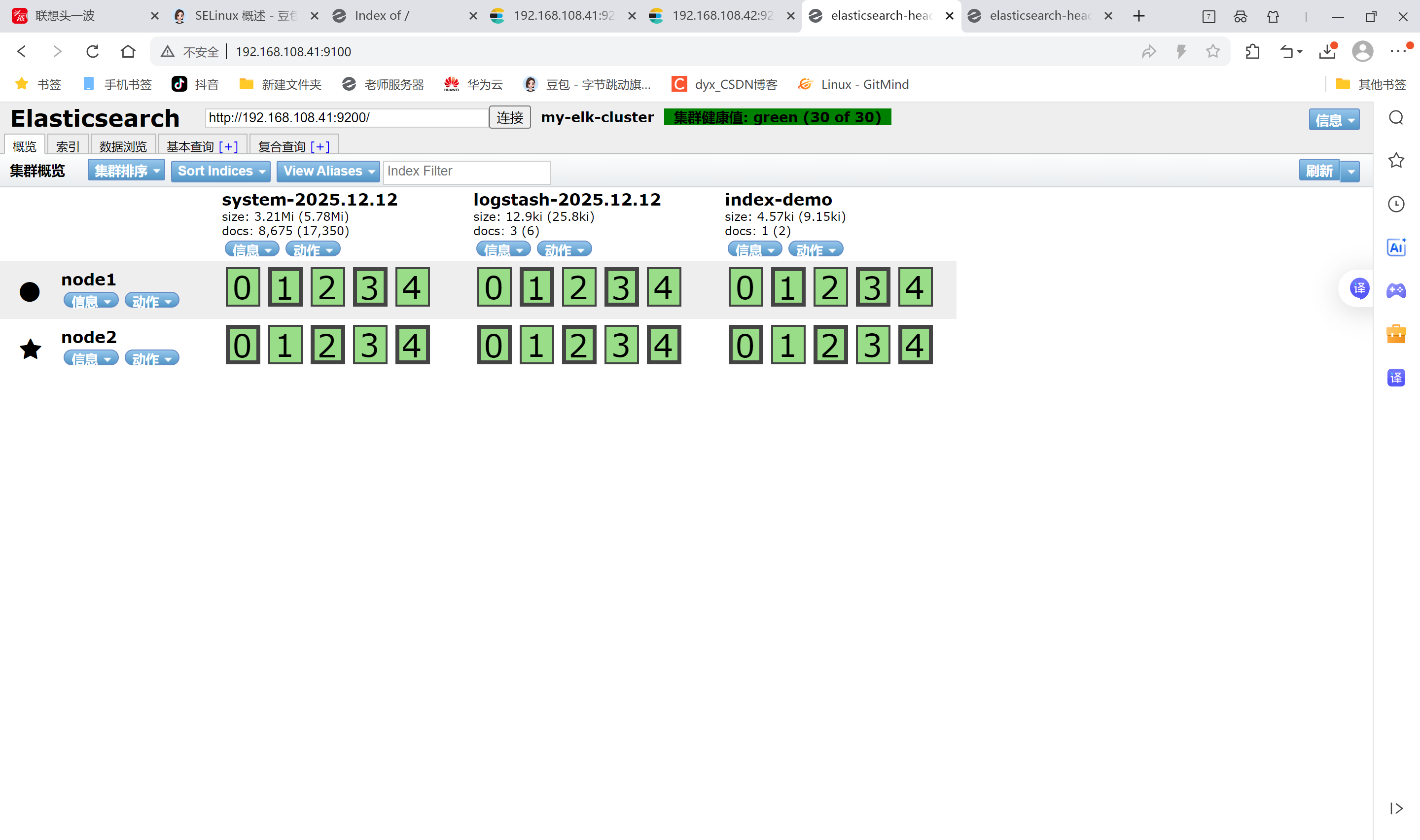1420x840 pixels.
Task: Select shard 4 of index-demo on node2
Action: point(915,345)
